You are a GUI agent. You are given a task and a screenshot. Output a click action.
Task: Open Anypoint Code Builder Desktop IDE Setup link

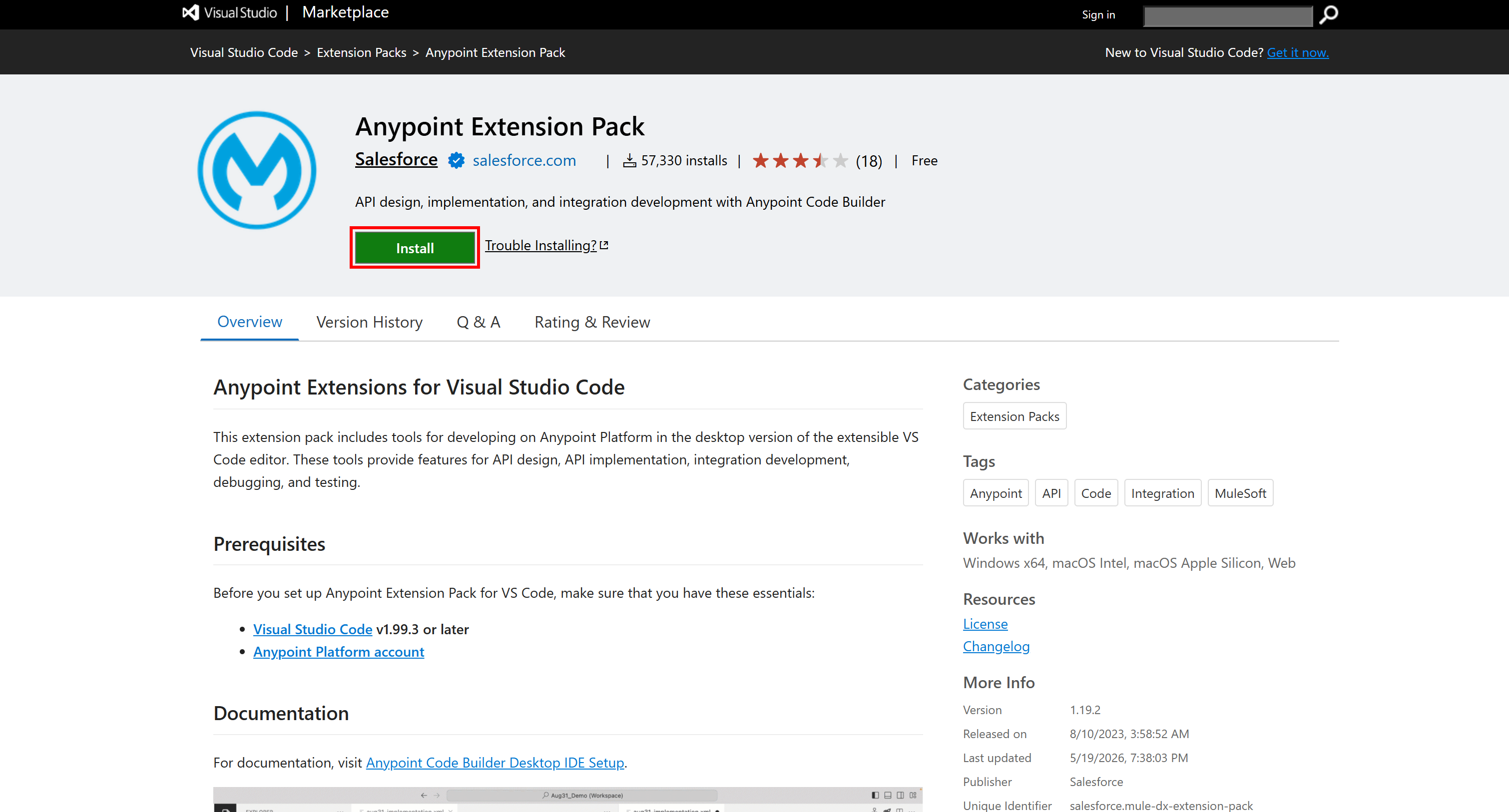[495, 763]
